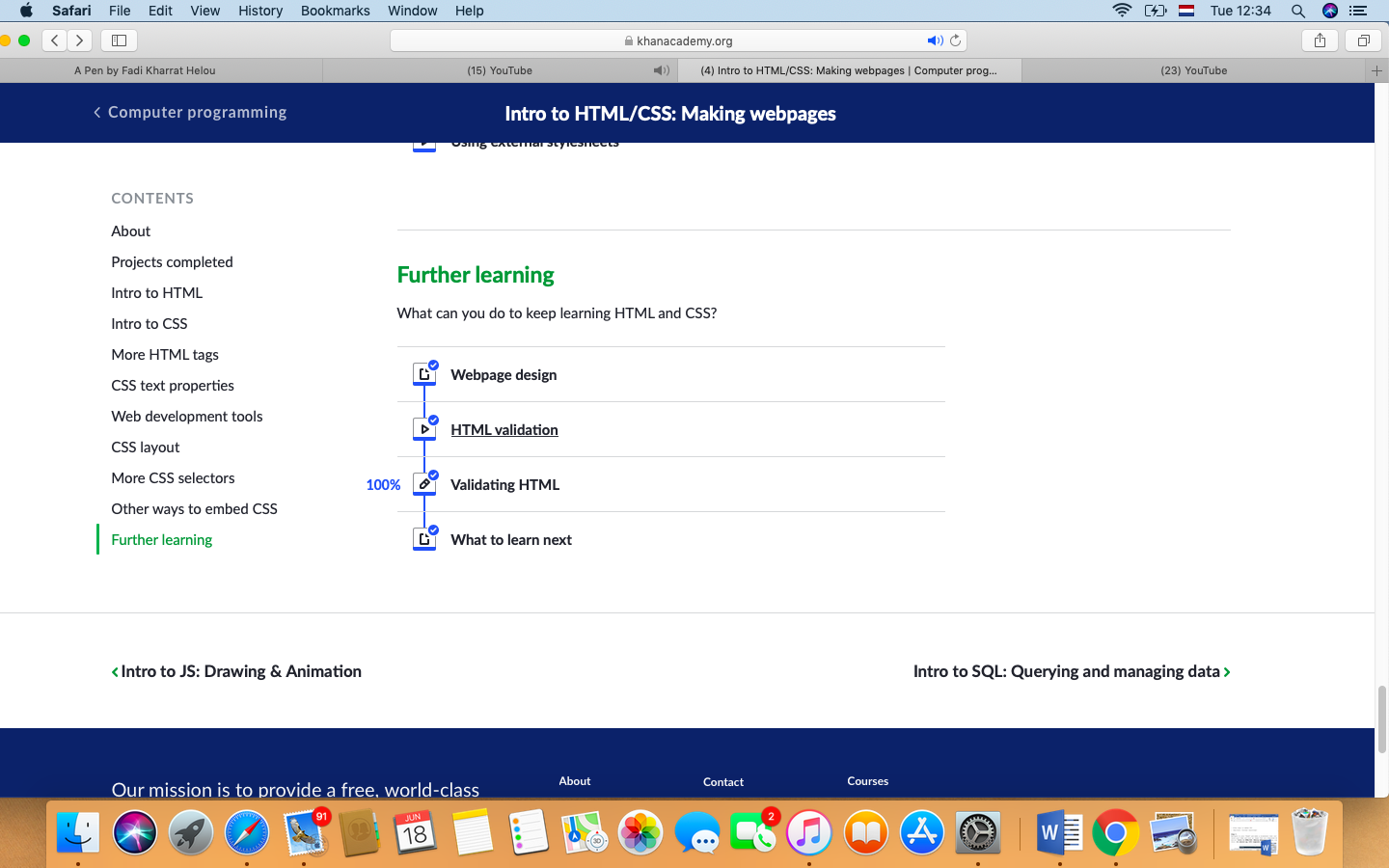The width and height of the screenshot is (1389, 868).
Task: Go forward with Safari's forward arrow
Action: pyautogui.click(x=80, y=41)
